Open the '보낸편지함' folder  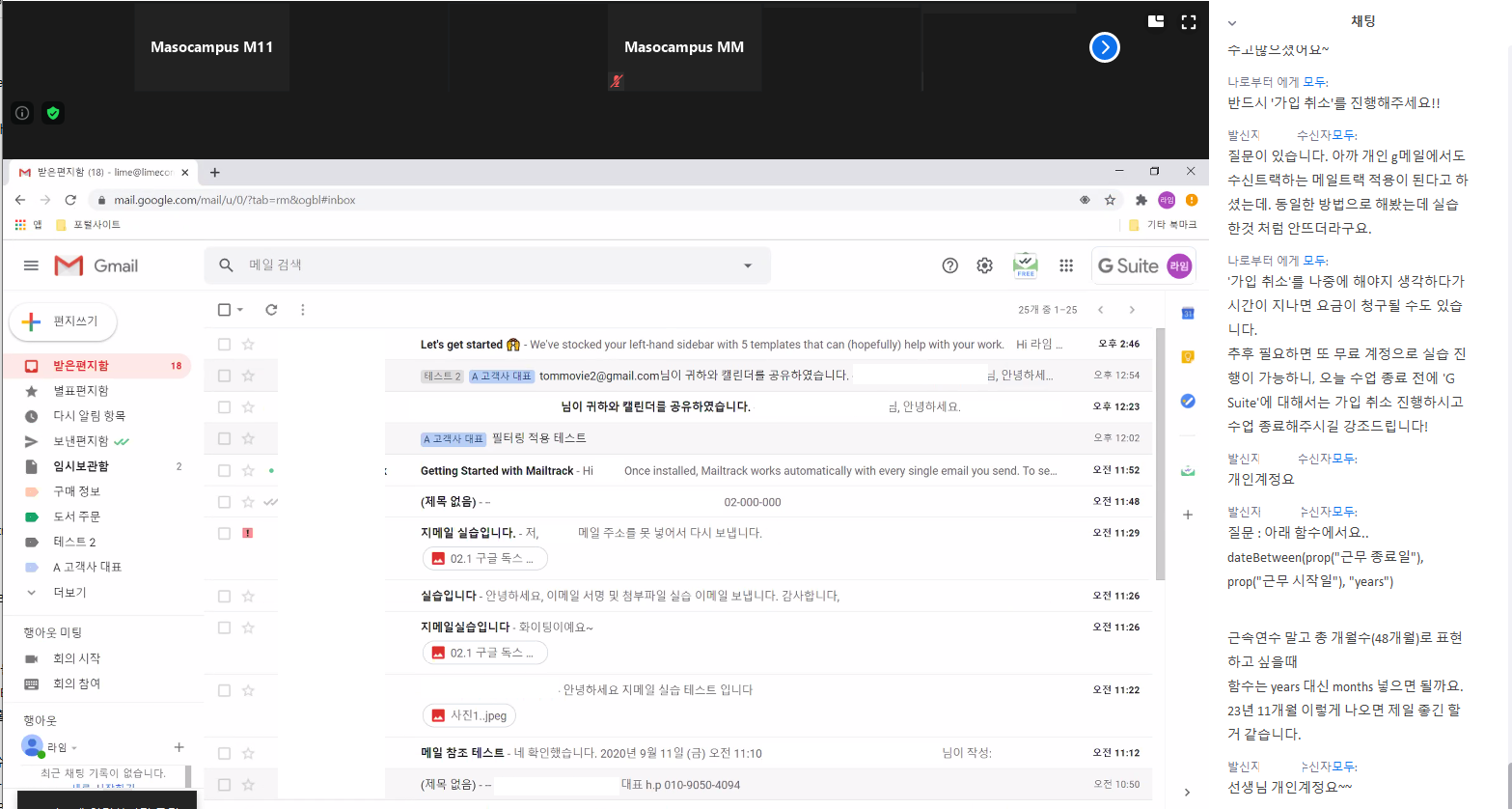click(x=80, y=441)
